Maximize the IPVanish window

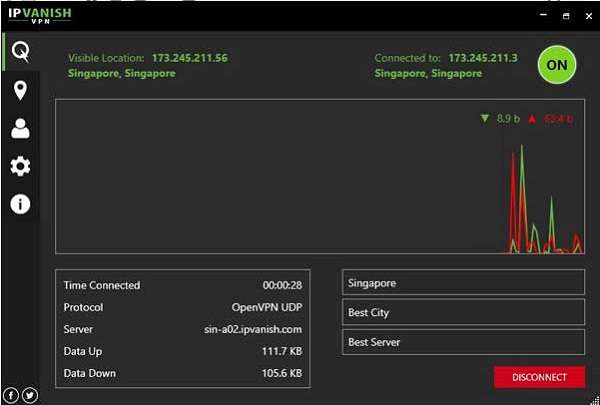coord(564,16)
